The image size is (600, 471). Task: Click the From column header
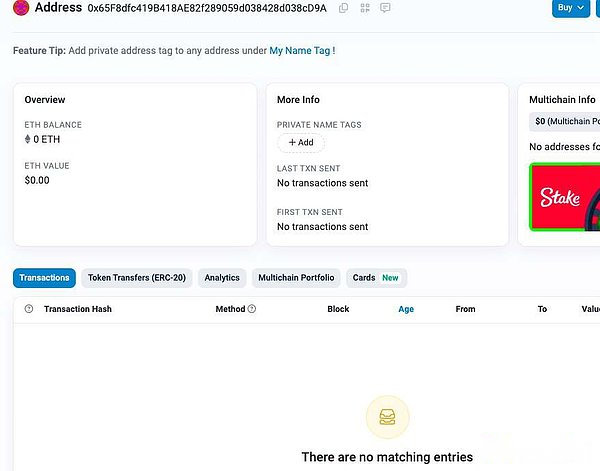click(x=465, y=309)
